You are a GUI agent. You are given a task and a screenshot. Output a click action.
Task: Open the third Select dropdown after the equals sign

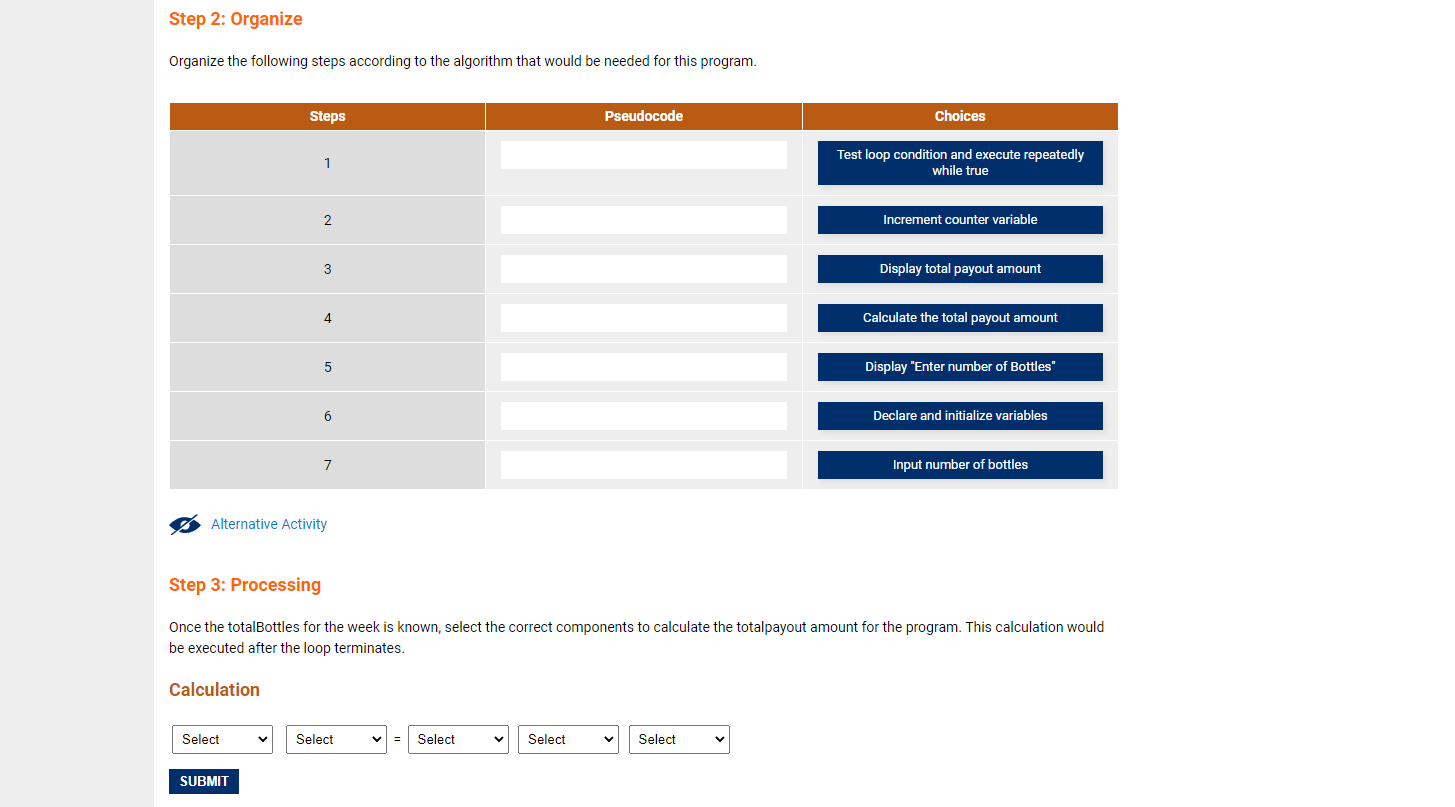(458, 739)
